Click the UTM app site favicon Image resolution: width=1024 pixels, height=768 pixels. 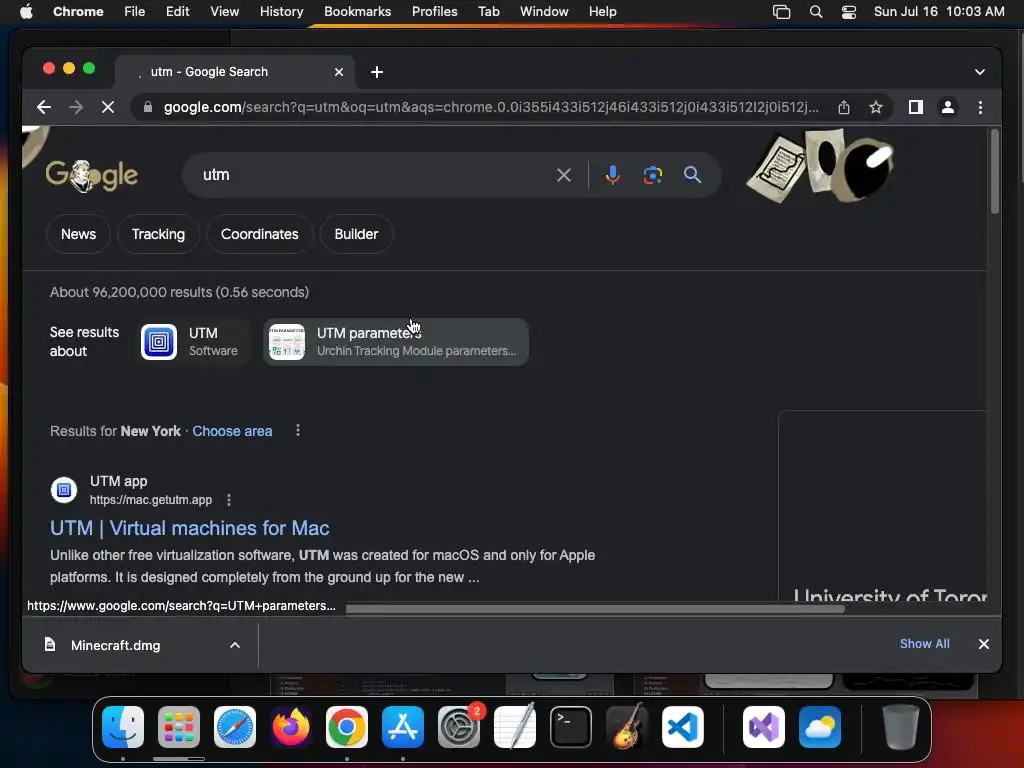pyautogui.click(x=64, y=490)
